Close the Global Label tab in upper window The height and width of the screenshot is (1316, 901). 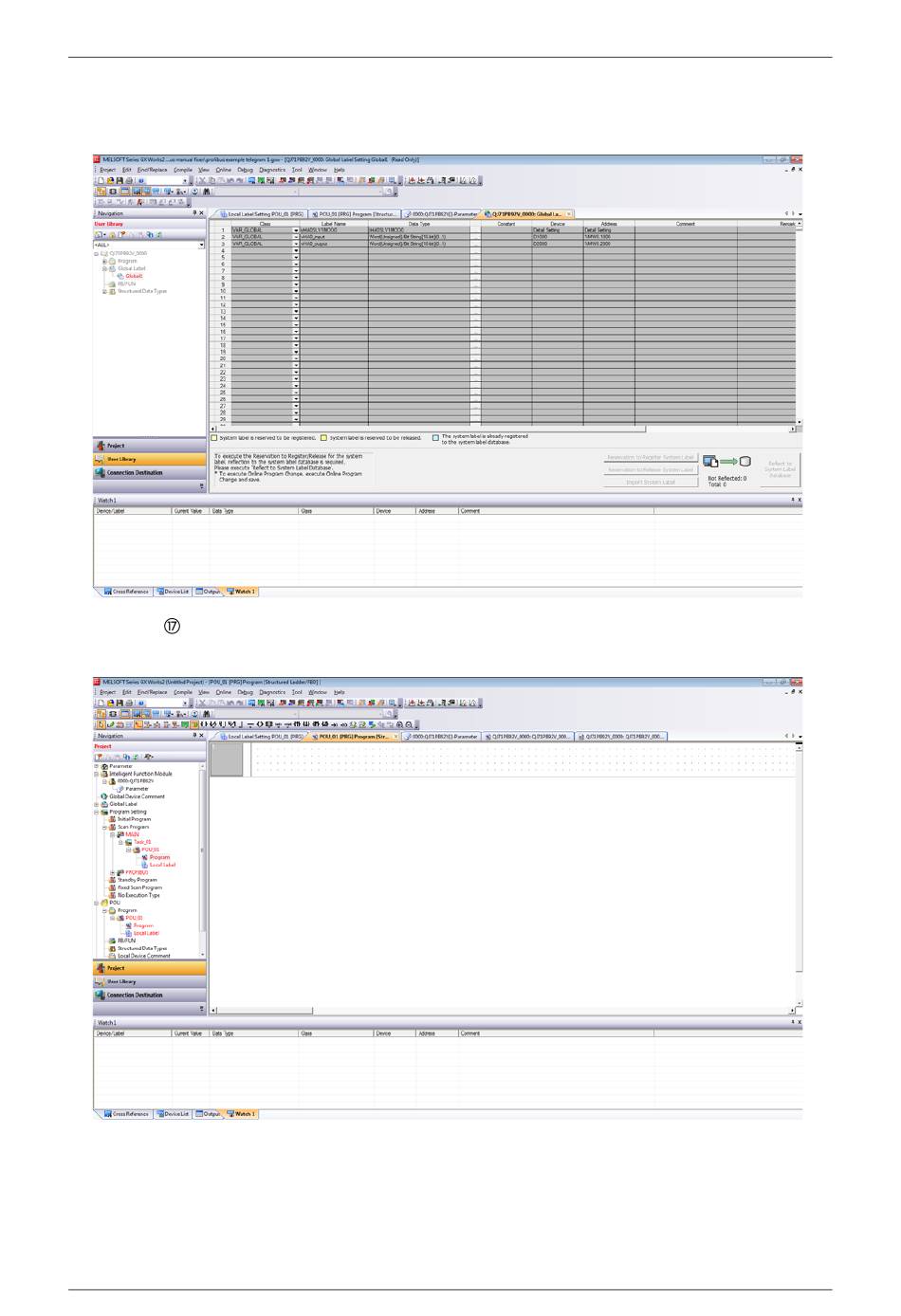(569, 214)
